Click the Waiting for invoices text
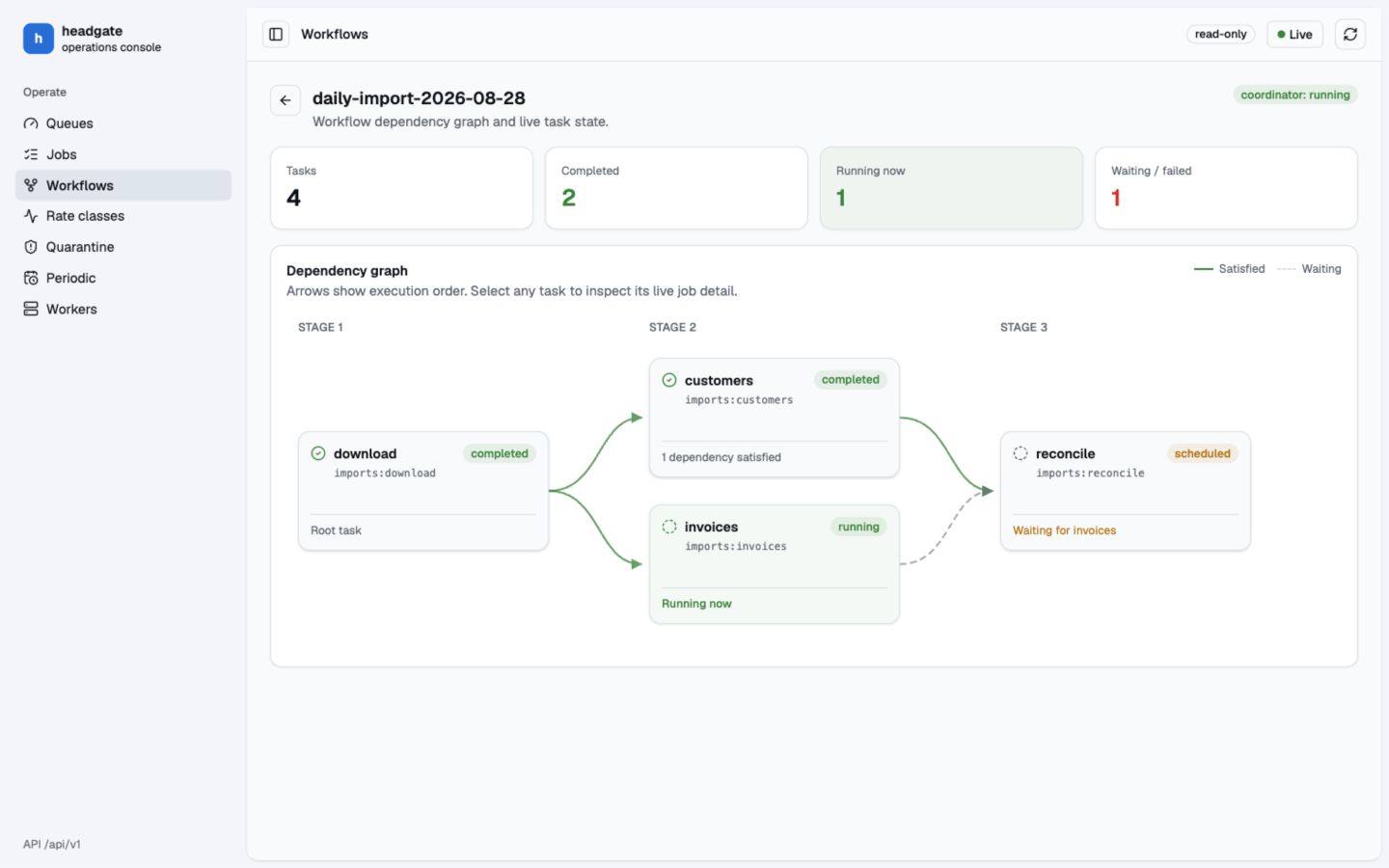Viewport: 1389px width, 868px height. (x=1064, y=530)
